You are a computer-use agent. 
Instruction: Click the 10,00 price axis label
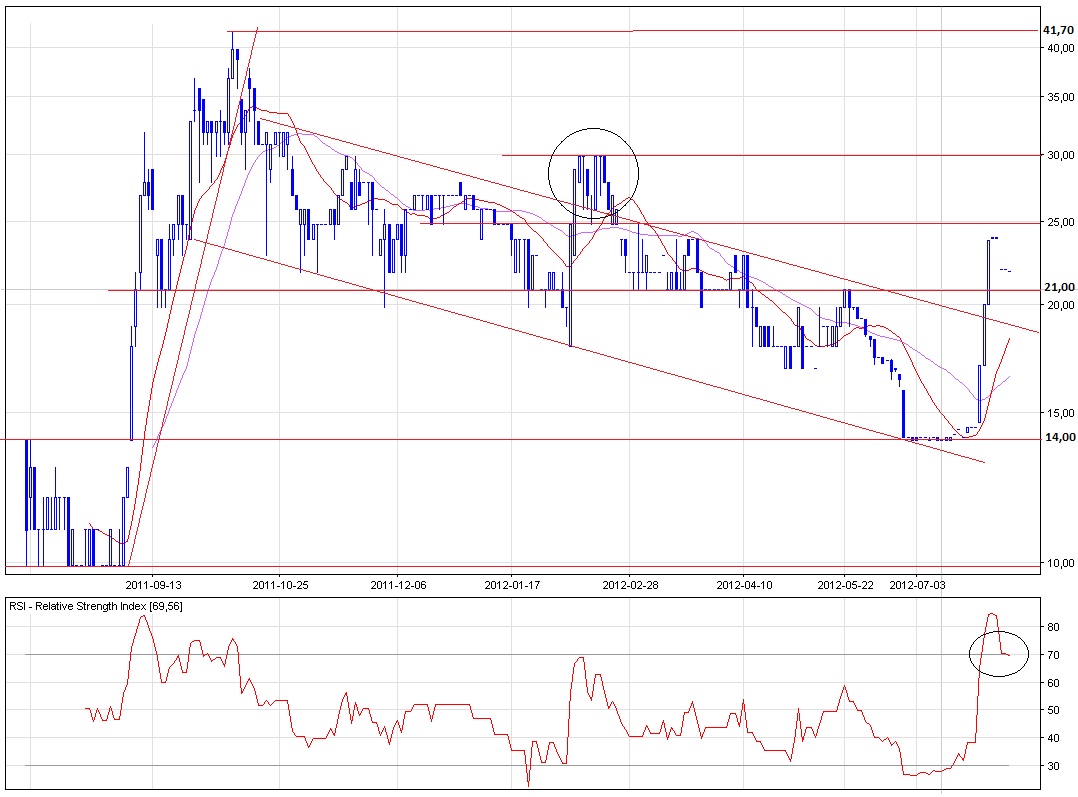tap(1058, 563)
